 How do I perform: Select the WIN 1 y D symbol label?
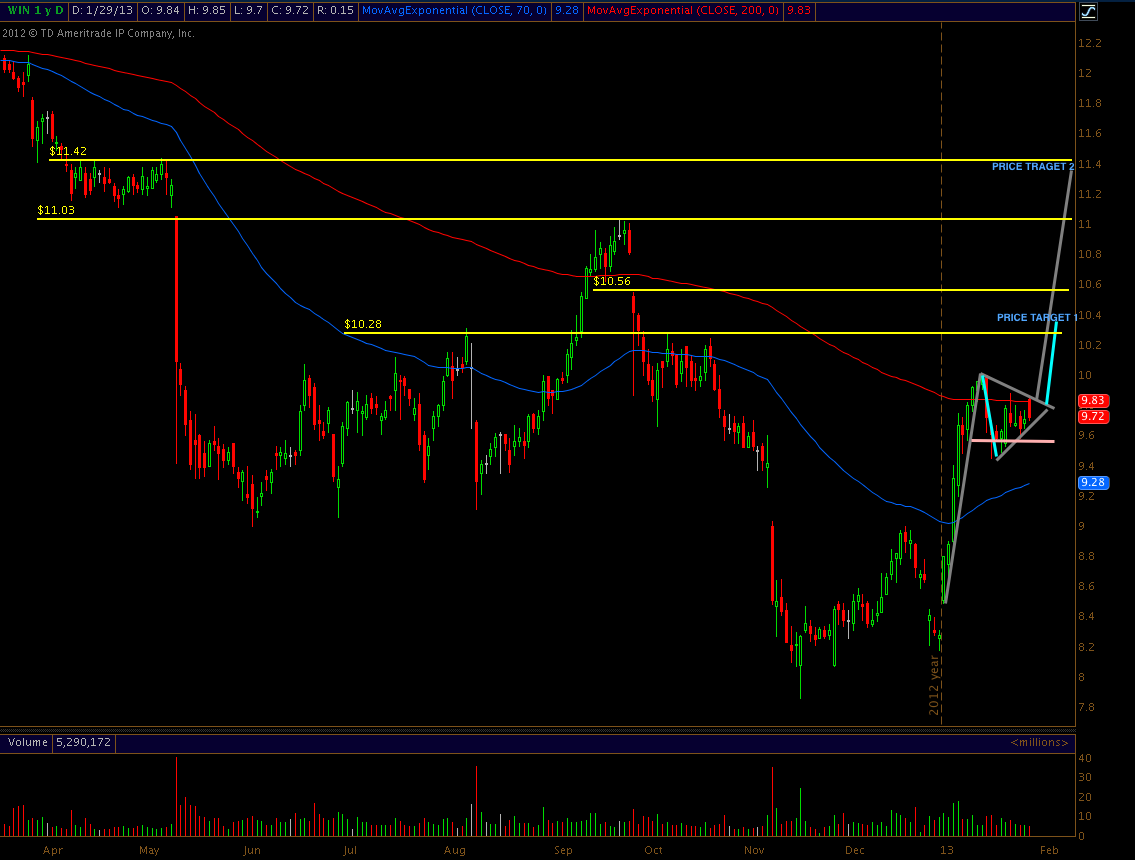click(33, 11)
